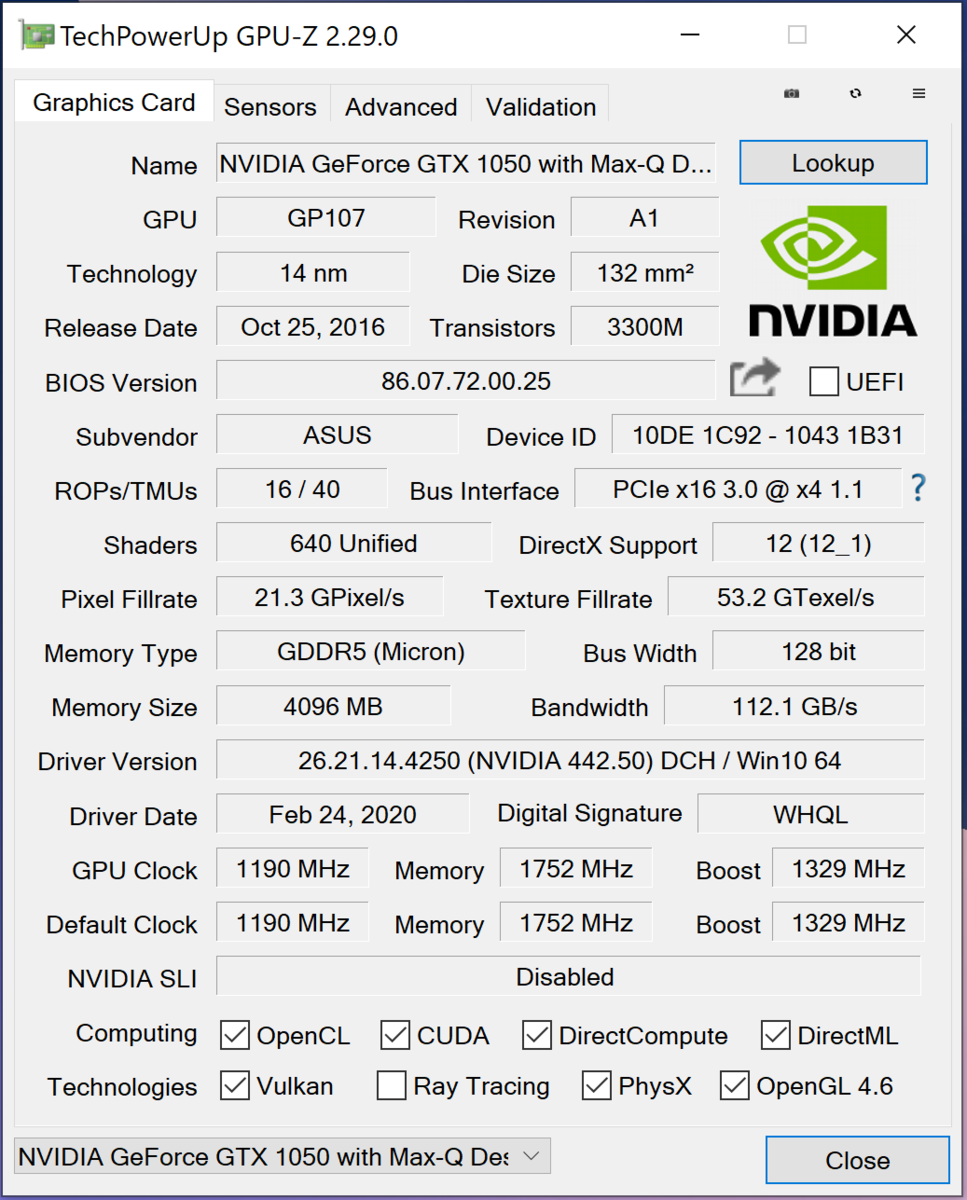Click the Lookup button

pyautogui.click(x=833, y=163)
